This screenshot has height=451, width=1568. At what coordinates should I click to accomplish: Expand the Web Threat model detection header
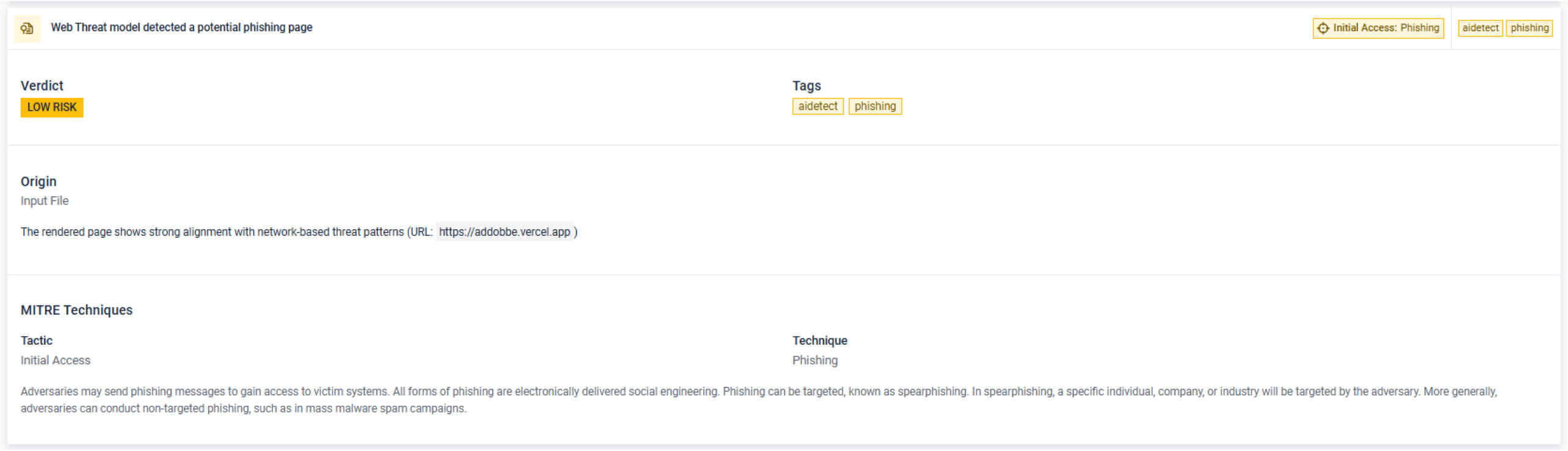click(x=181, y=28)
